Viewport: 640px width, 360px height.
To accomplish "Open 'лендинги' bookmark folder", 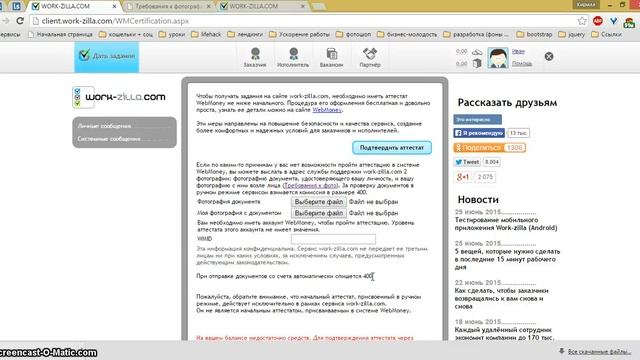I will point(245,34).
